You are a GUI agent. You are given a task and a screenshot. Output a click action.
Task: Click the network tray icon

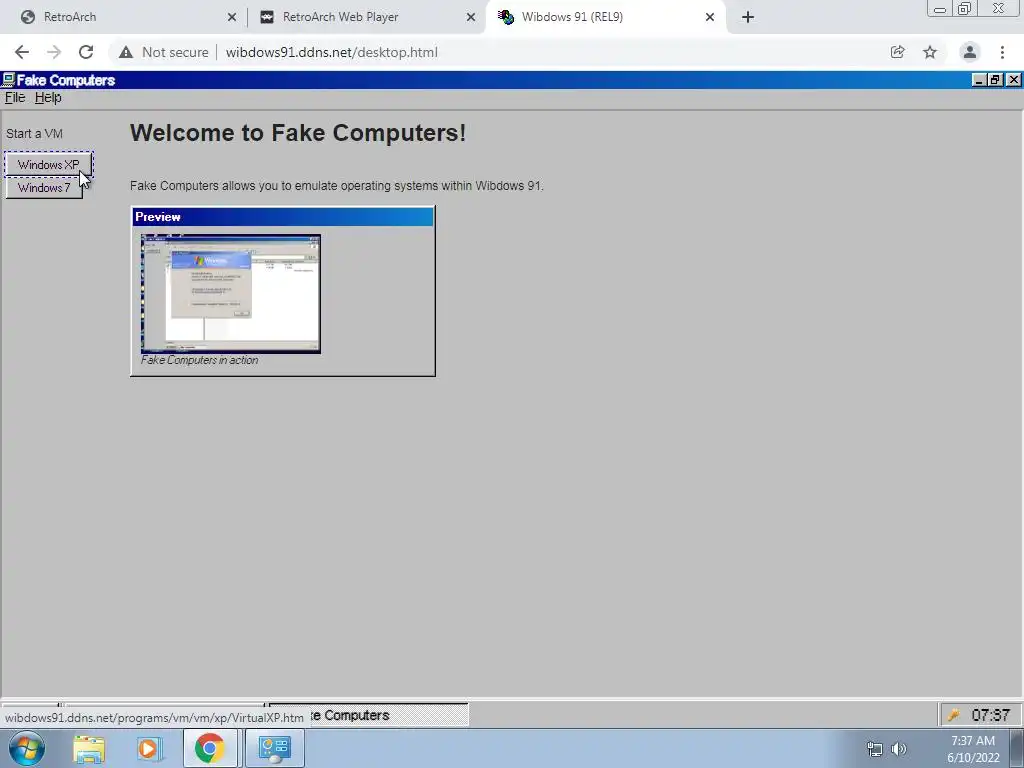point(874,749)
